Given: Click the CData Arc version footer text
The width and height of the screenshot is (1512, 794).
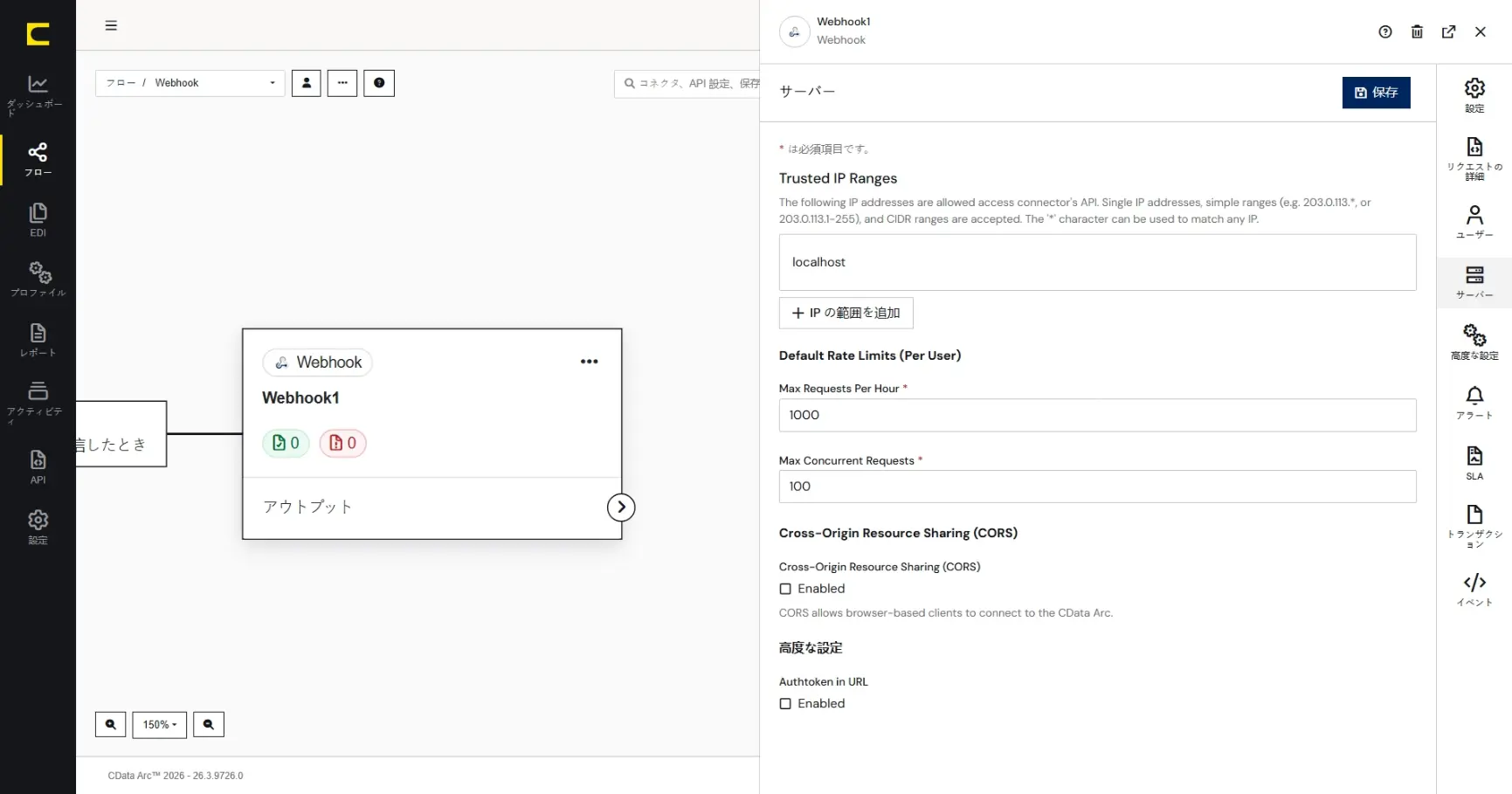Looking at the screenshot, I should click(x=176, y=776).
